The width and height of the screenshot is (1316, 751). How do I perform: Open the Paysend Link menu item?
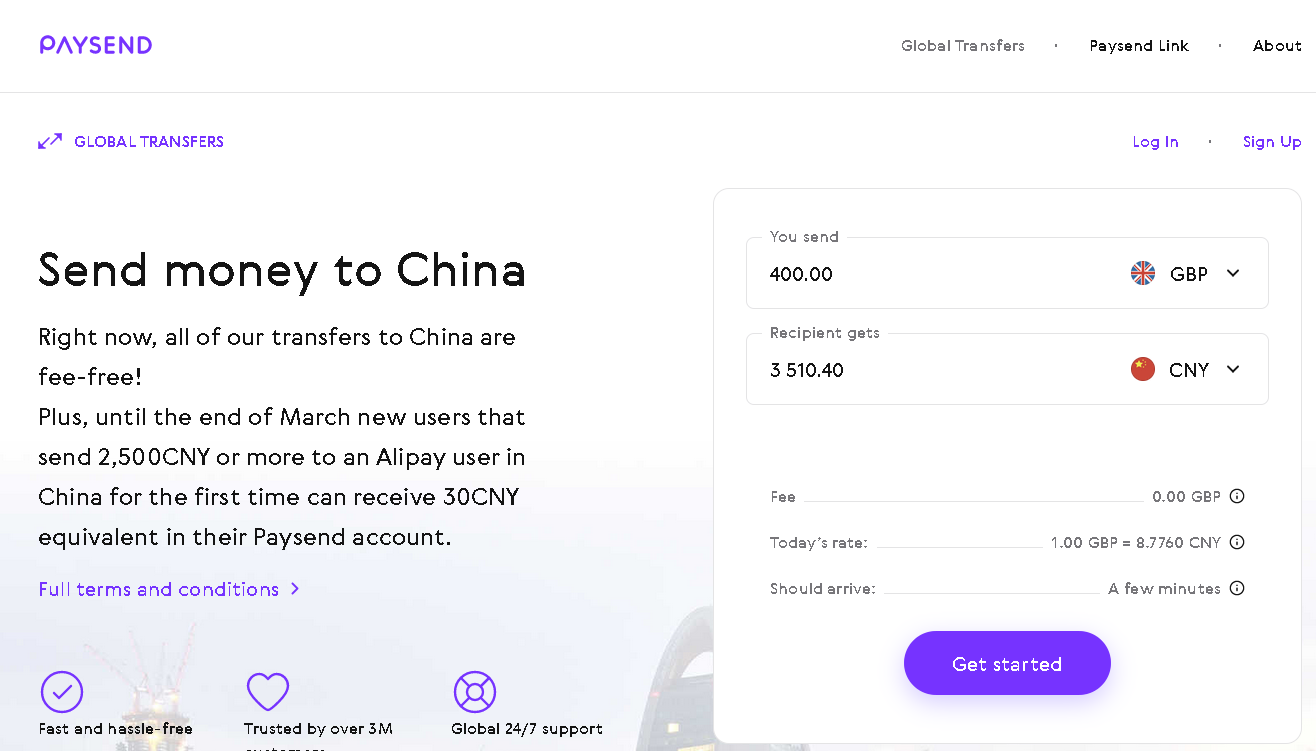click(1139, 46)
